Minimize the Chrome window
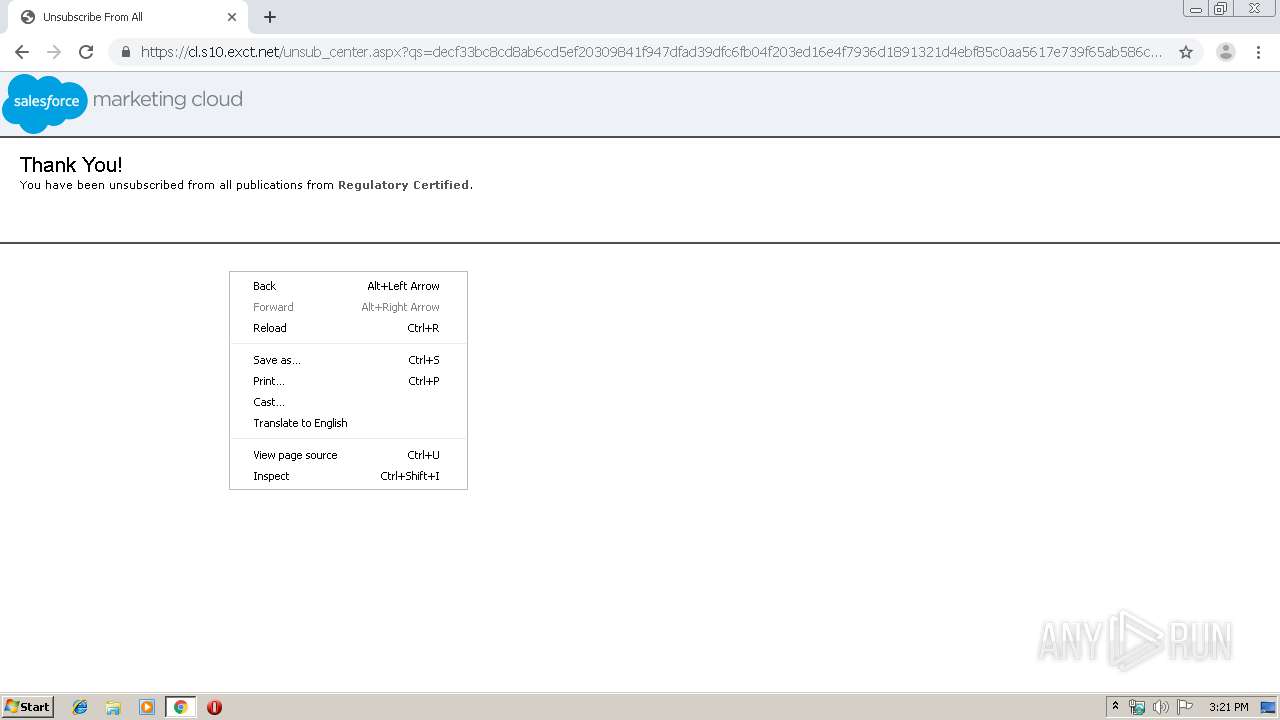The height and width of the screenshot is (720, 1280). point(1196,9)
